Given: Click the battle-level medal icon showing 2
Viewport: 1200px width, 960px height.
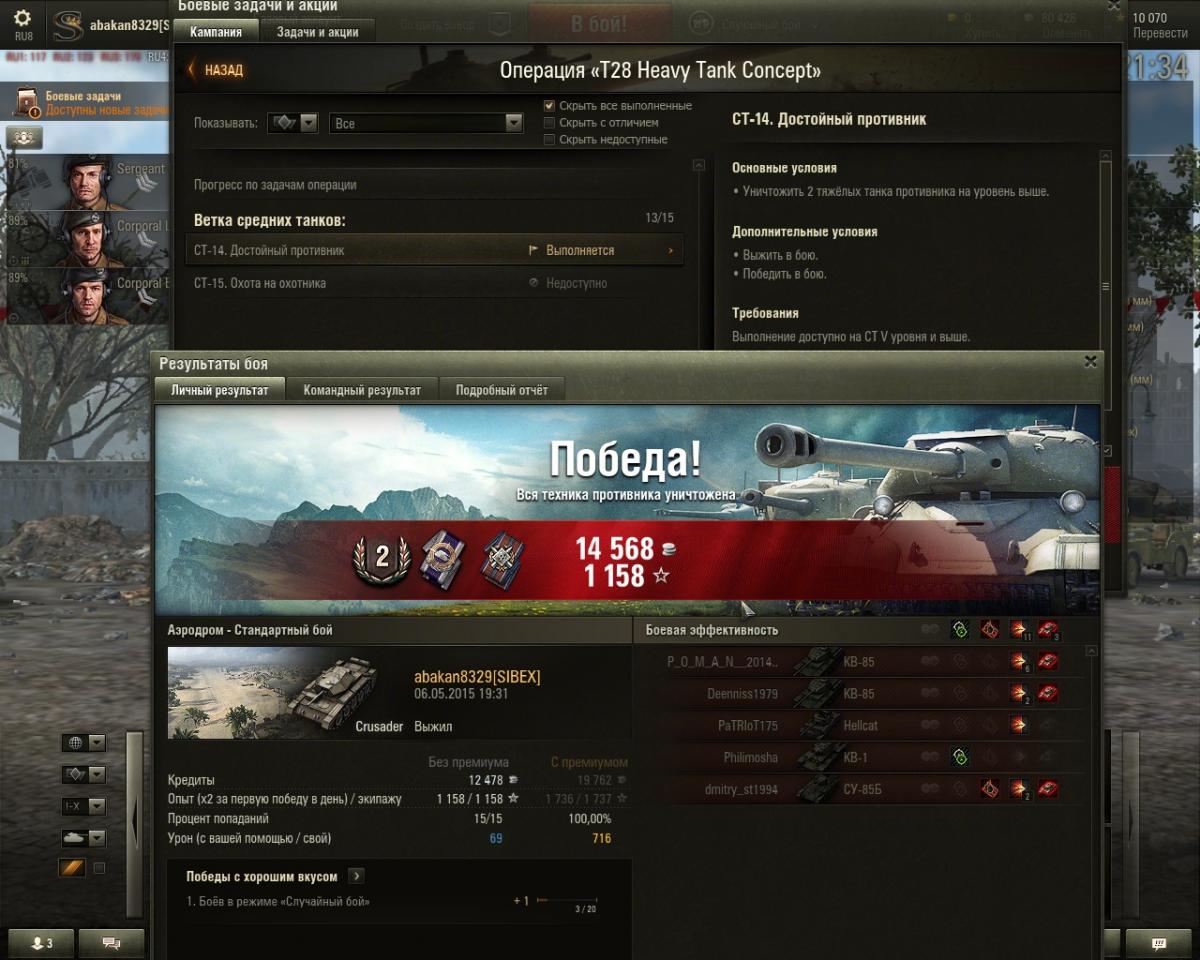Looking at the screenshot, I should tap(382, 558).
